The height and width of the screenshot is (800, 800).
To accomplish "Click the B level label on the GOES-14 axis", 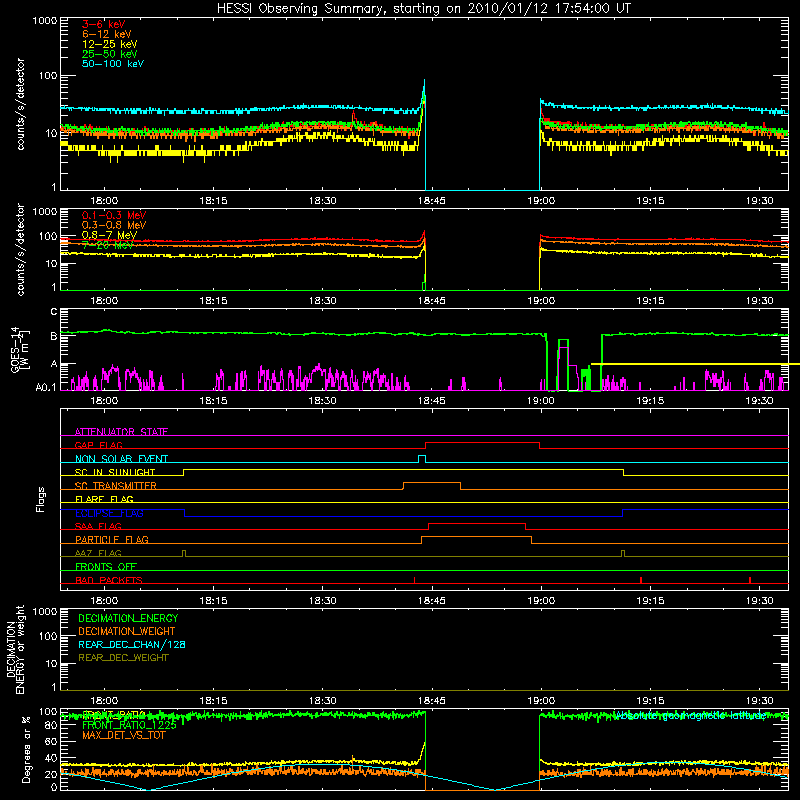I will (54, 336).
